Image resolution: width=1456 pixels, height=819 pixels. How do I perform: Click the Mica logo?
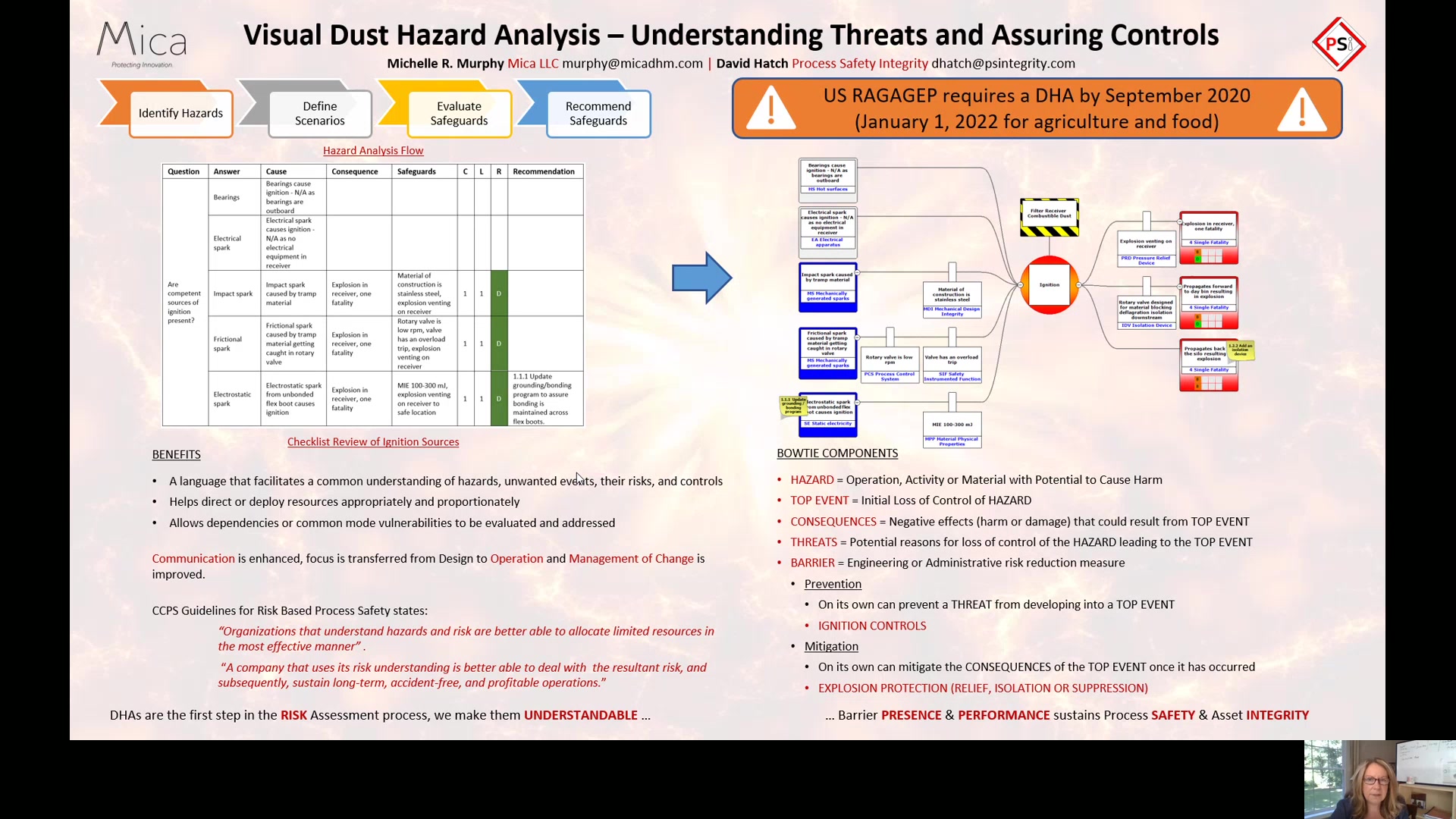point(142,44)
